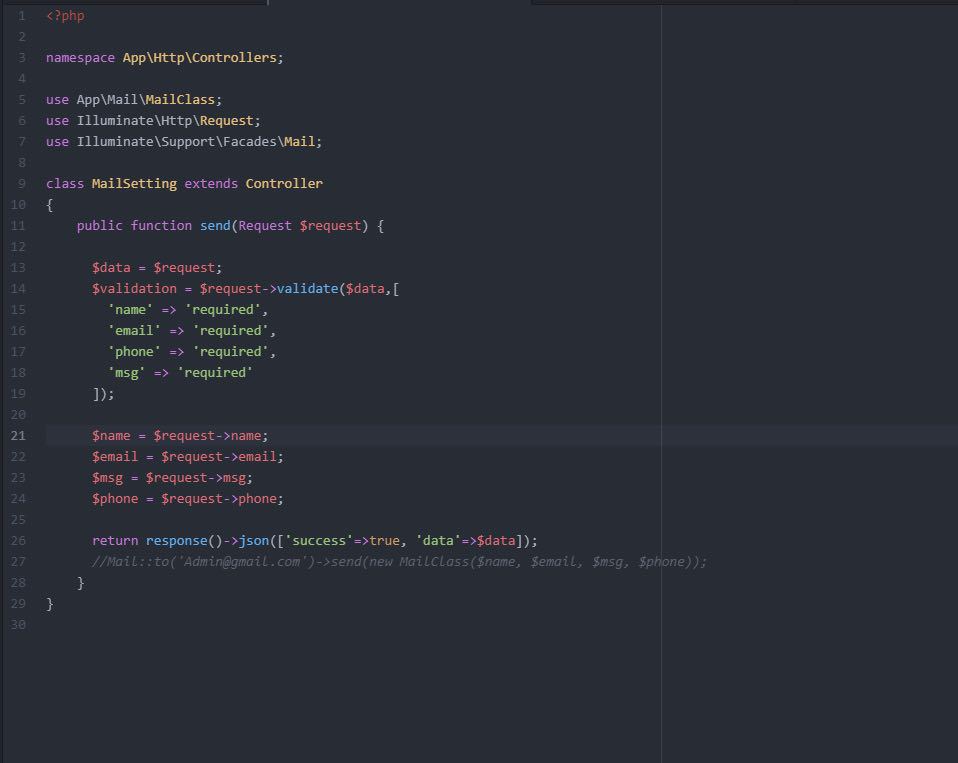Image resolution: width=958 pixels, height=763 pixels.
Task: Click '$msg' variable on line 23
Action: coord(108,478)
